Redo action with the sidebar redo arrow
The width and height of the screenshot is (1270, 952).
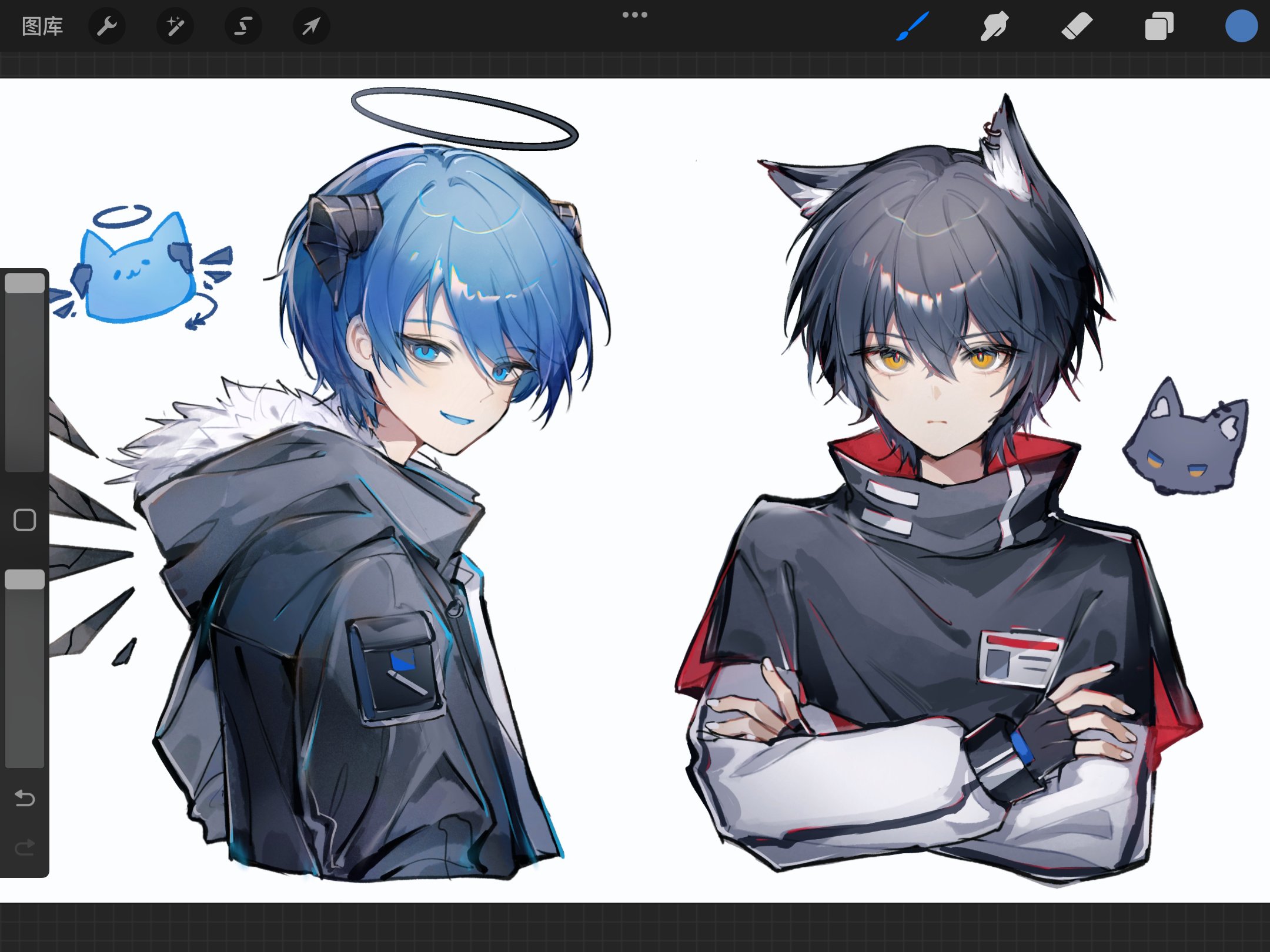tap(25, 847)
